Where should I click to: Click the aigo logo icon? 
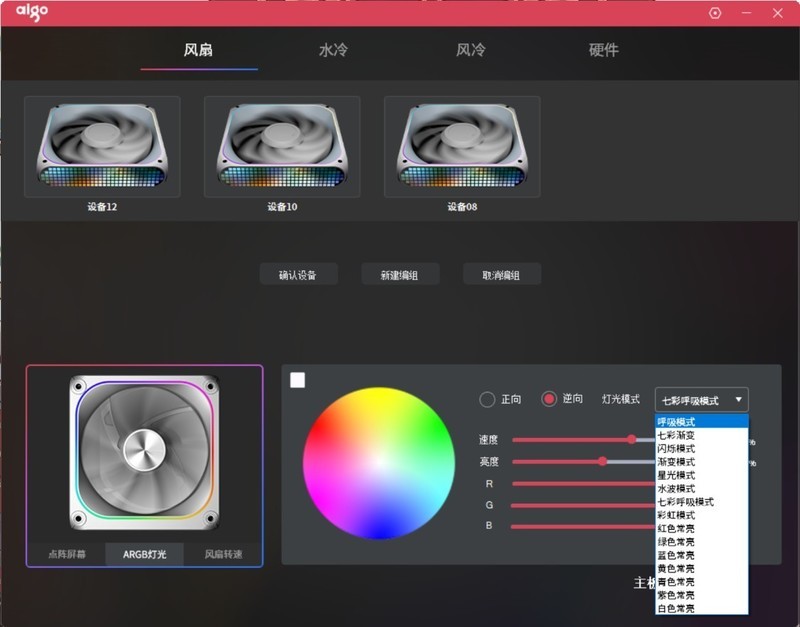(30, 13)
